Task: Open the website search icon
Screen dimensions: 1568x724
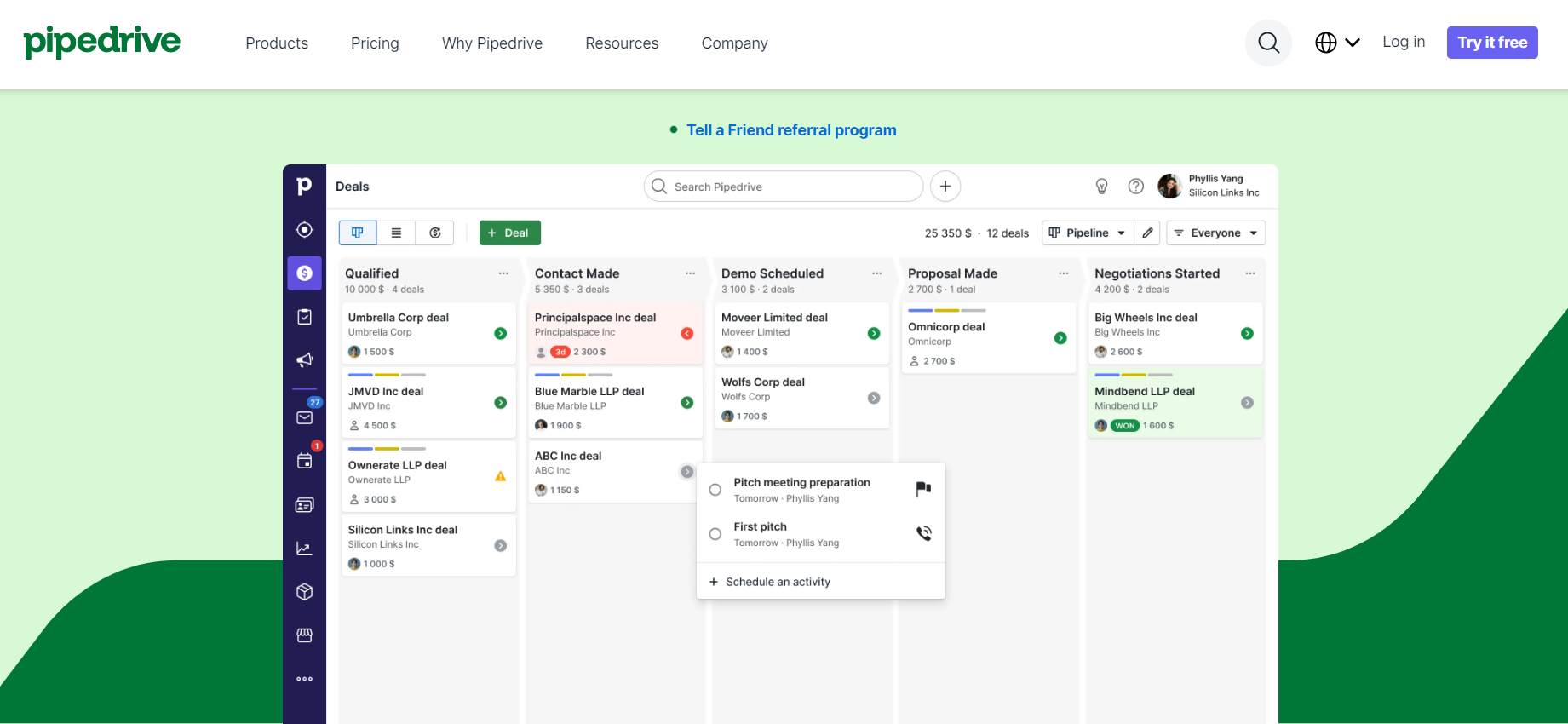Action: coord(1268,43)
